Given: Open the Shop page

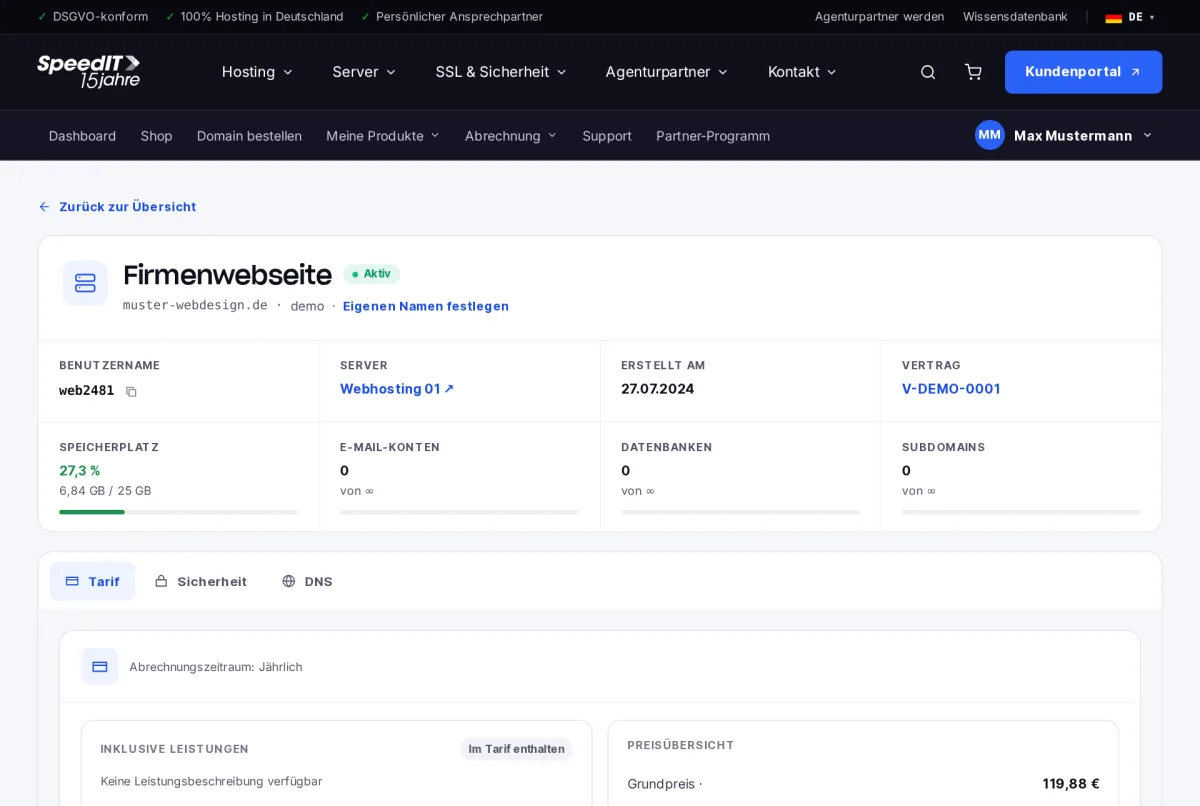Looking at the screenshot, I should [x=156, y=136].
